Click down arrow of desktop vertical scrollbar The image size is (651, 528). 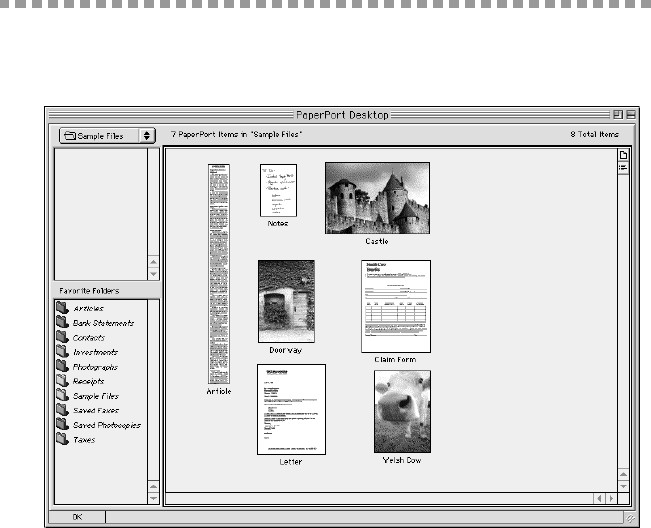pyautogui.click(x=623, y=486)
